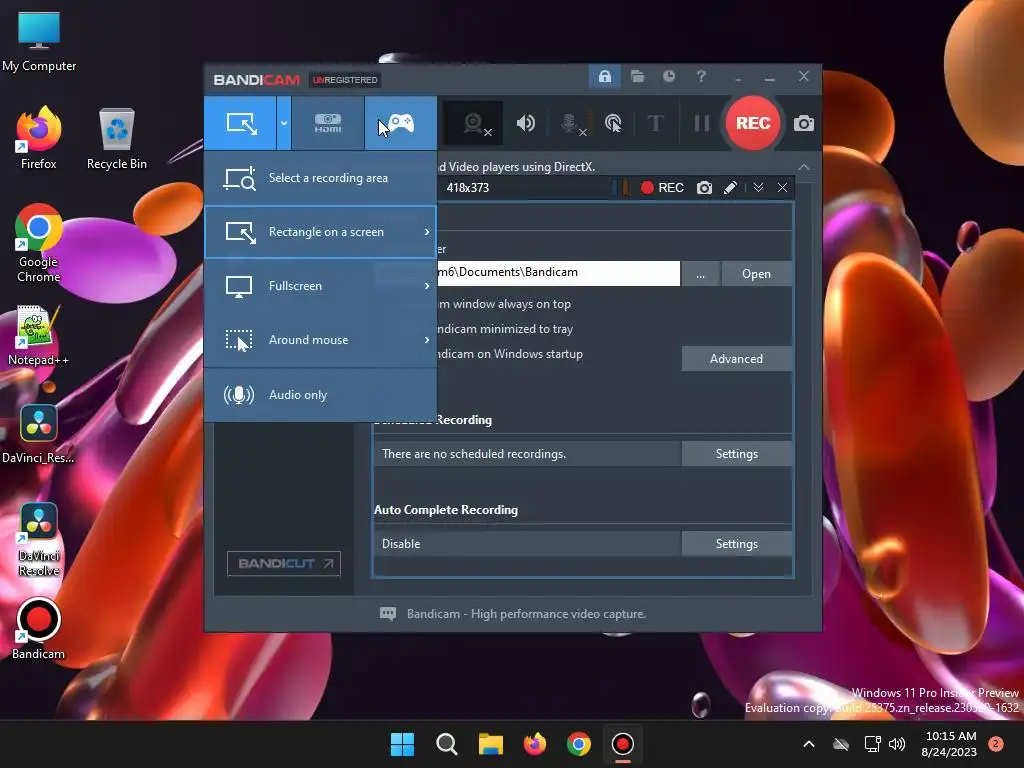Open Bandicam help question mark

701,76
